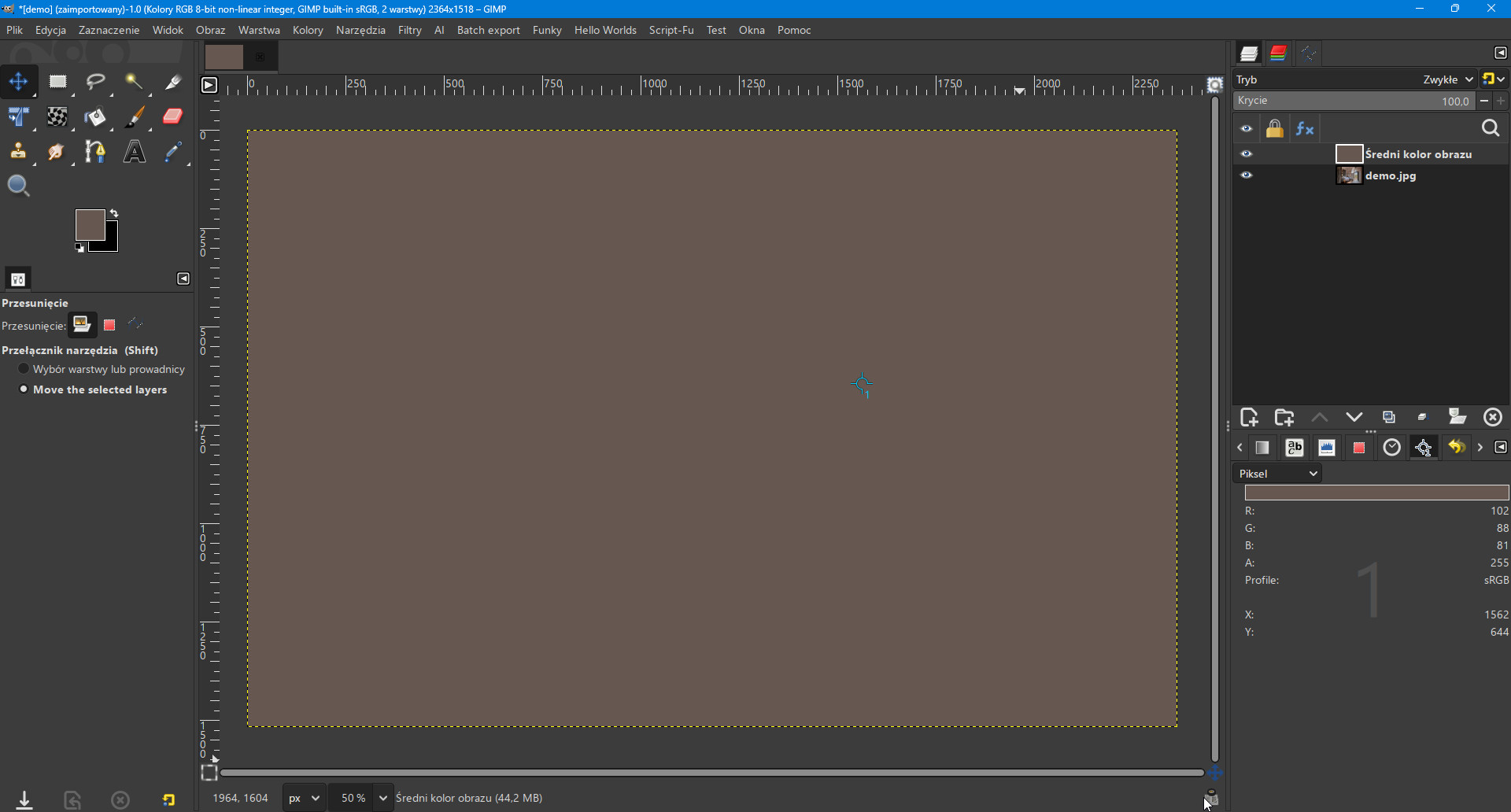This screenshot has height=812, width=1511.
Task: Activate the Zoom magnifier tool
Action: click(18, 186)
